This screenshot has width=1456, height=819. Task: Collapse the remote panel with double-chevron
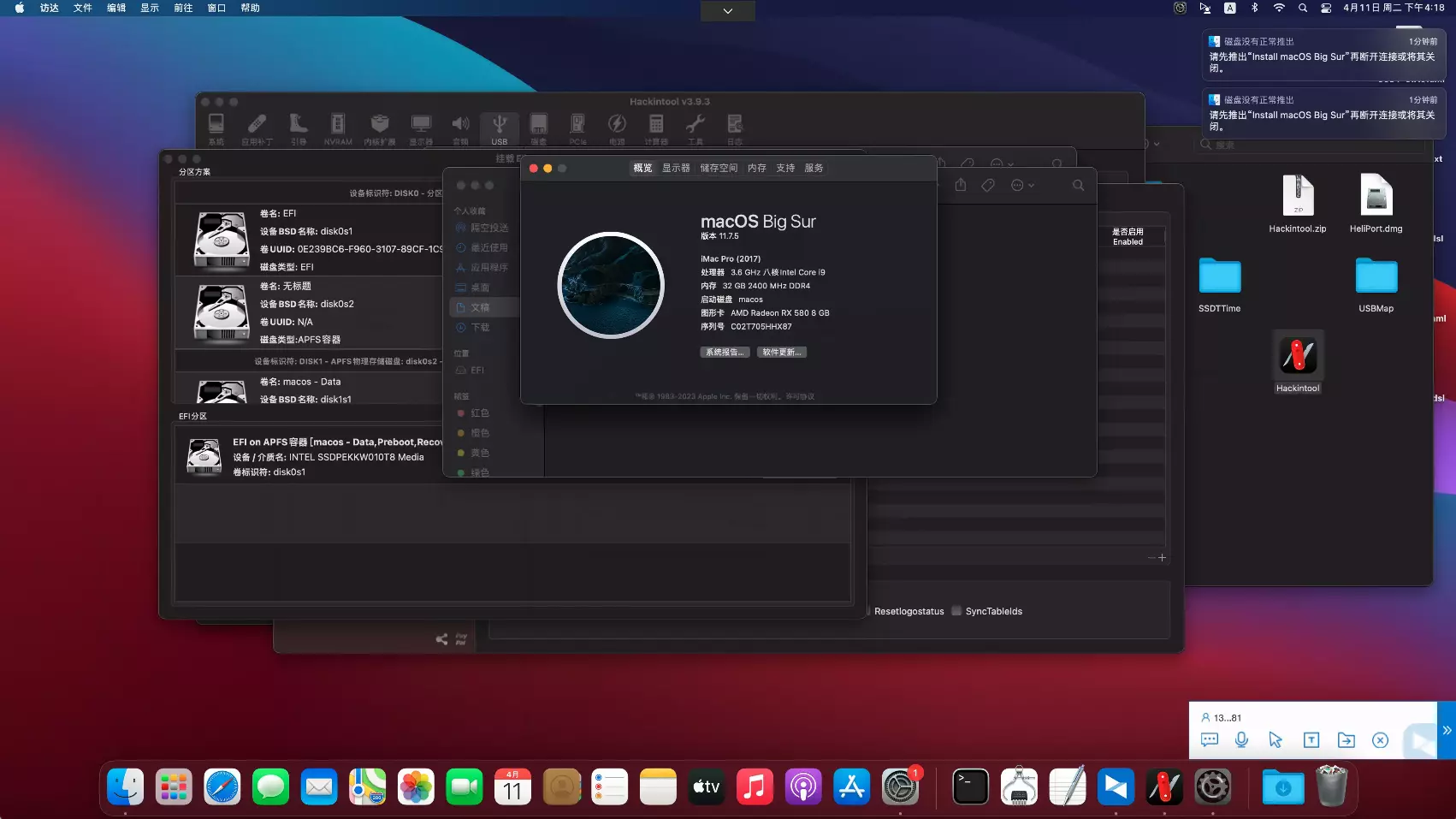1447,730
